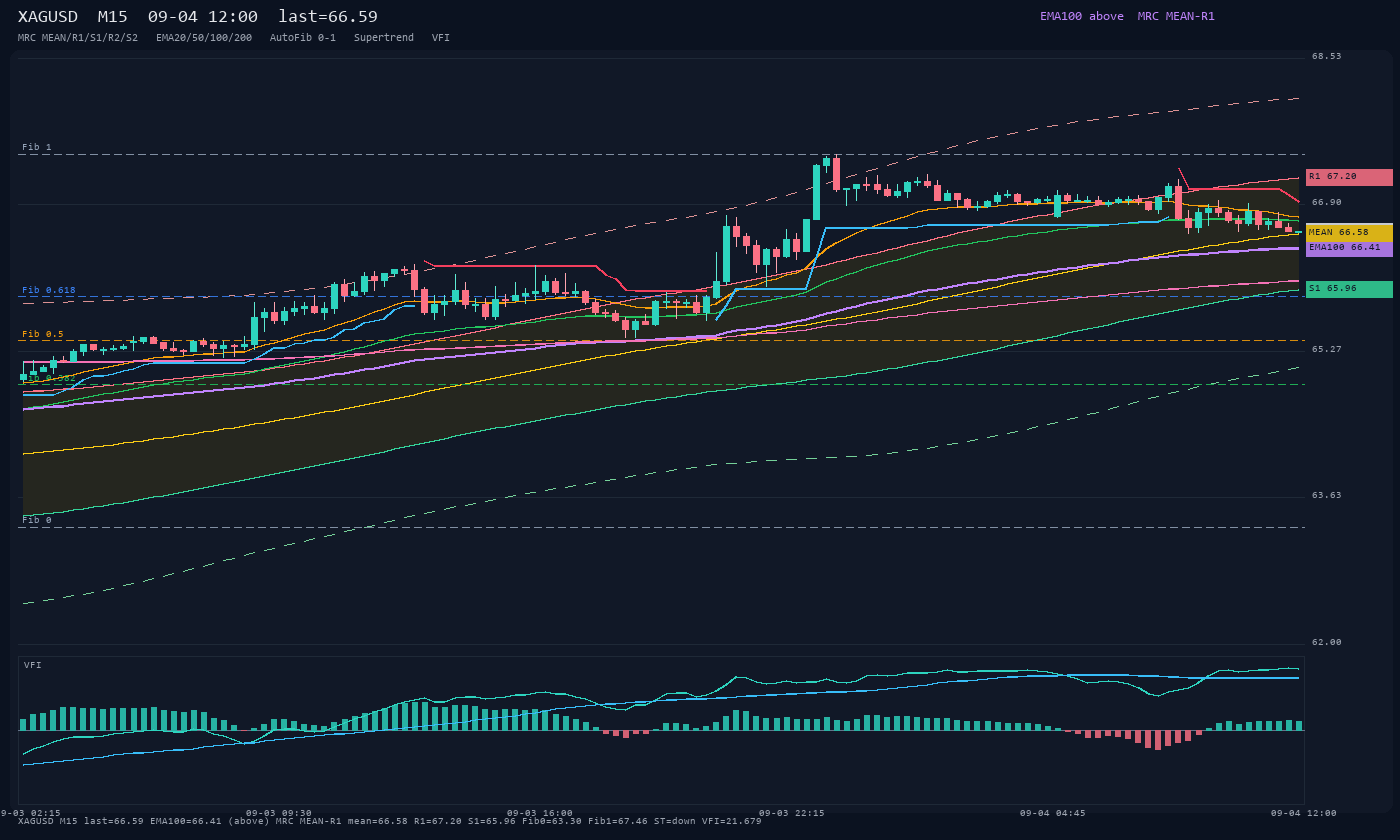1400x840 pixels.
Task: Click the EMA100 above status text
Action: pos(1082,16)
